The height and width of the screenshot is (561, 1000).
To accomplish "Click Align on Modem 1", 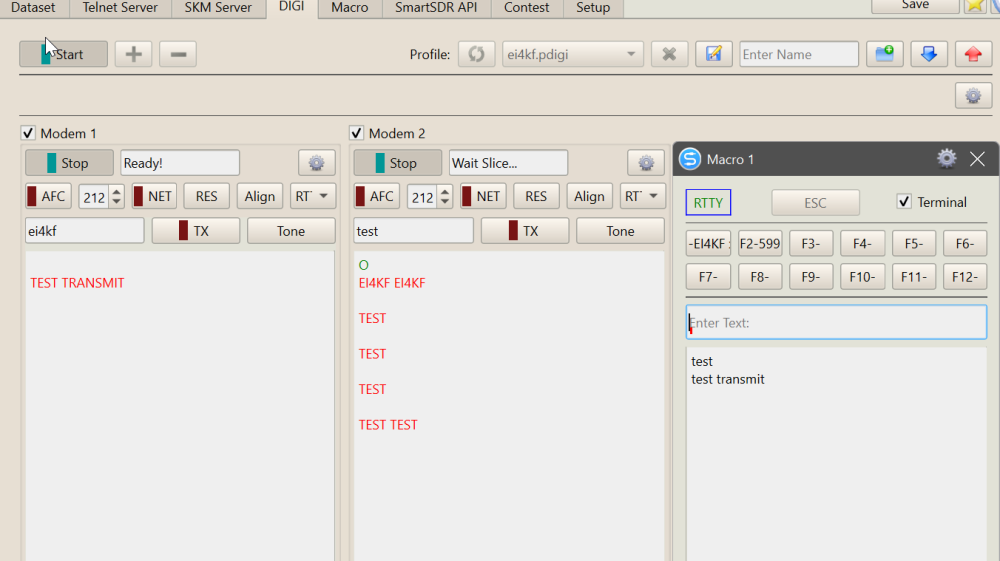I will 260,196.
